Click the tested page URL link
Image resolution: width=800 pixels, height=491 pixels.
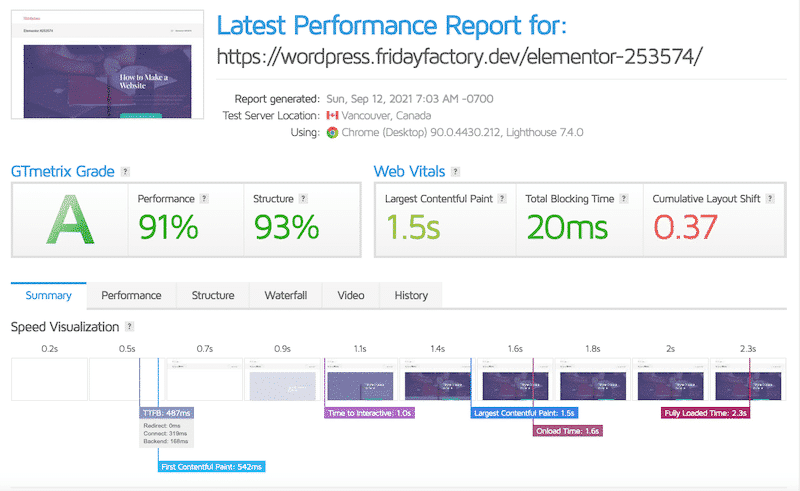460,56
